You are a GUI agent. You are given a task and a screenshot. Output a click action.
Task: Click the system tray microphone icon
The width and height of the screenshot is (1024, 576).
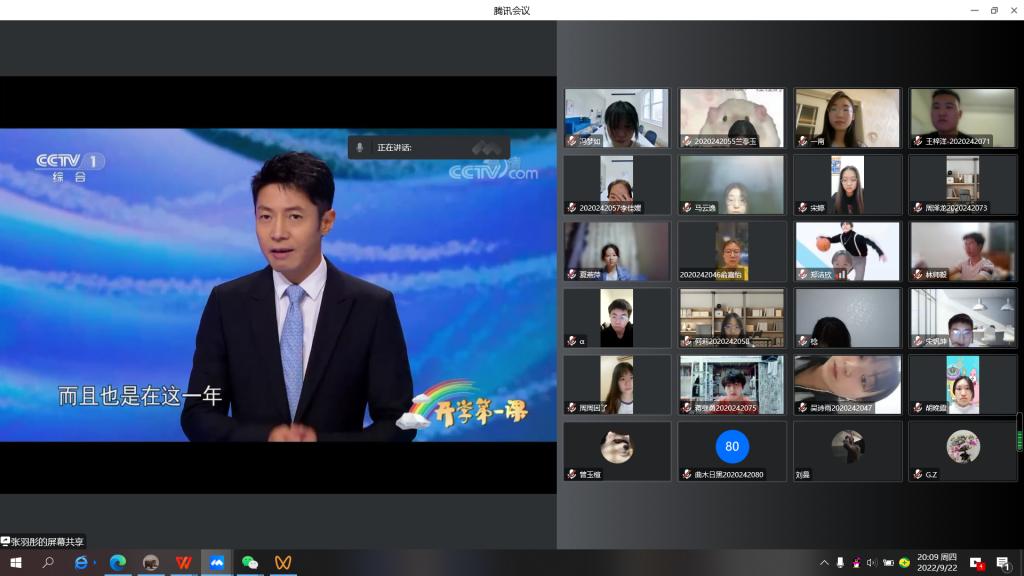[840, 563]
